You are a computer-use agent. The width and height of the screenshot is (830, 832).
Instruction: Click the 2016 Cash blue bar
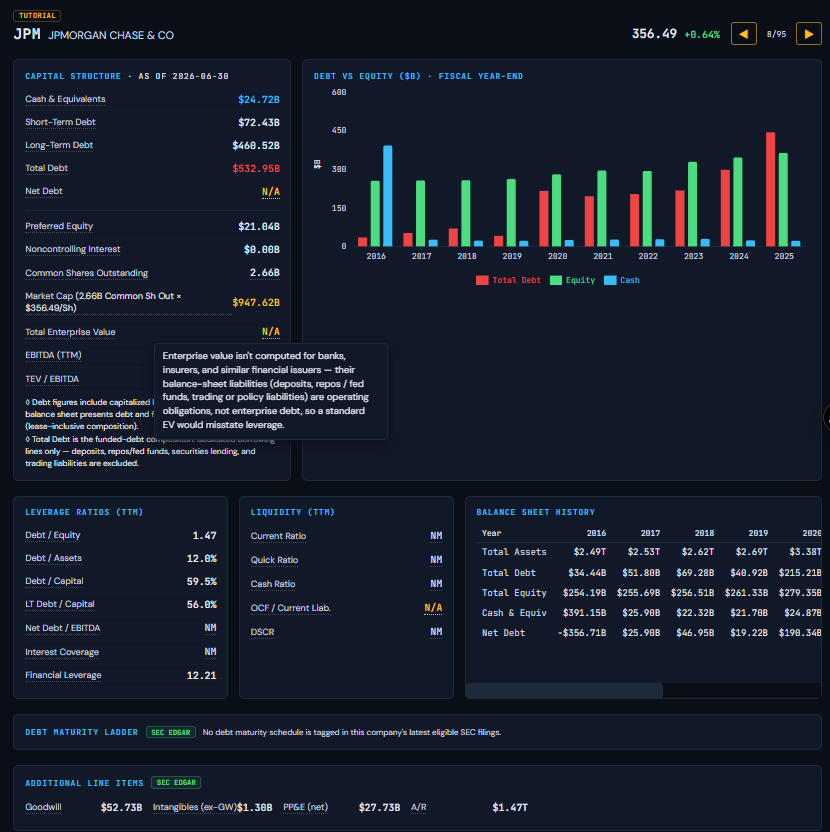coord(388,196)
